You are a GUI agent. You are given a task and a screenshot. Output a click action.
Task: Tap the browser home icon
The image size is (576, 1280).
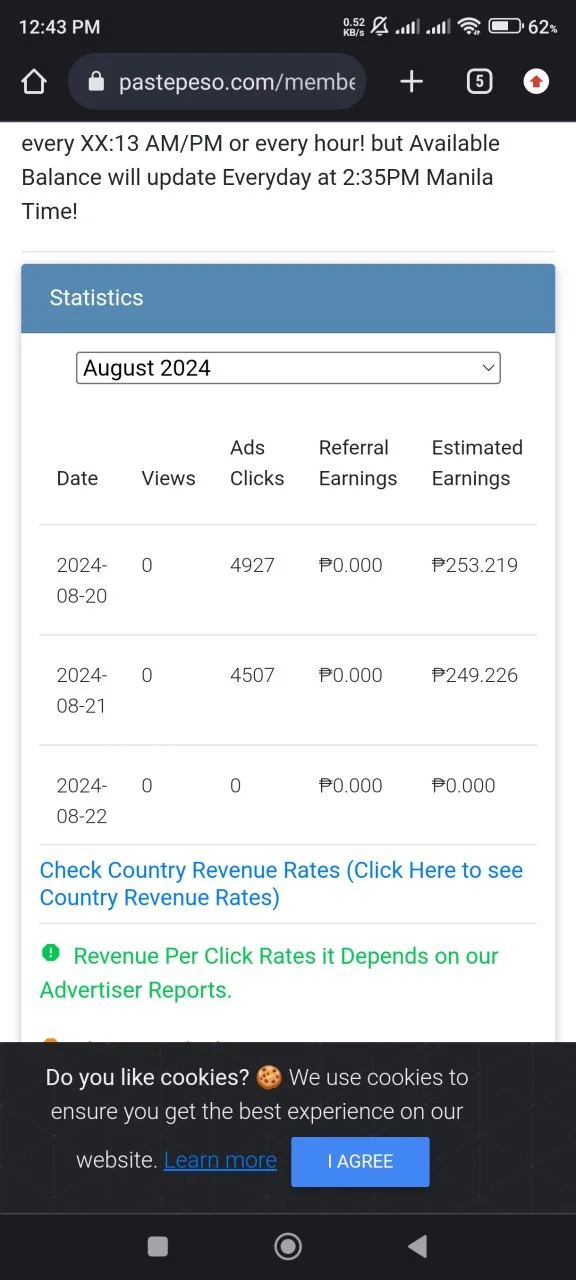click(34, 82)
